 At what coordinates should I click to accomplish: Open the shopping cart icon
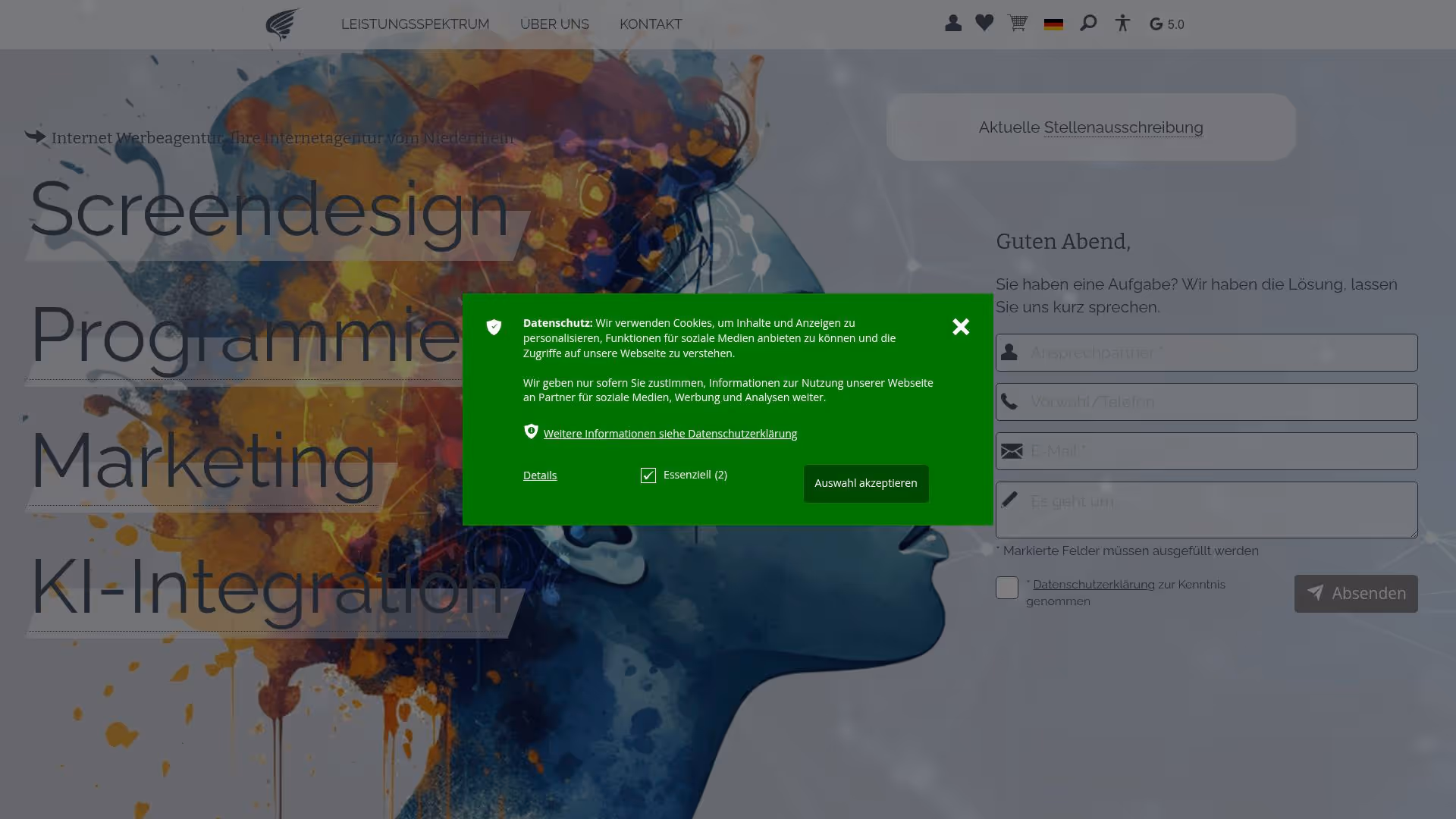(x=1018, y=24)
